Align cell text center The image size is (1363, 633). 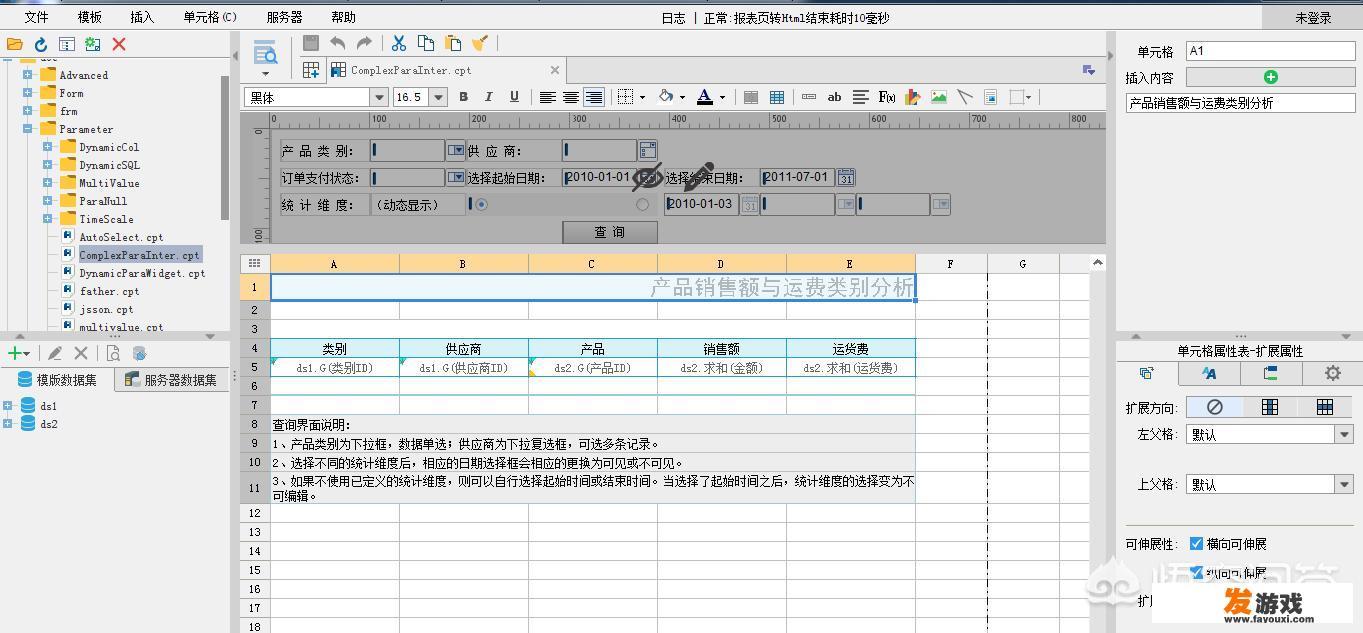pos(570,97)
